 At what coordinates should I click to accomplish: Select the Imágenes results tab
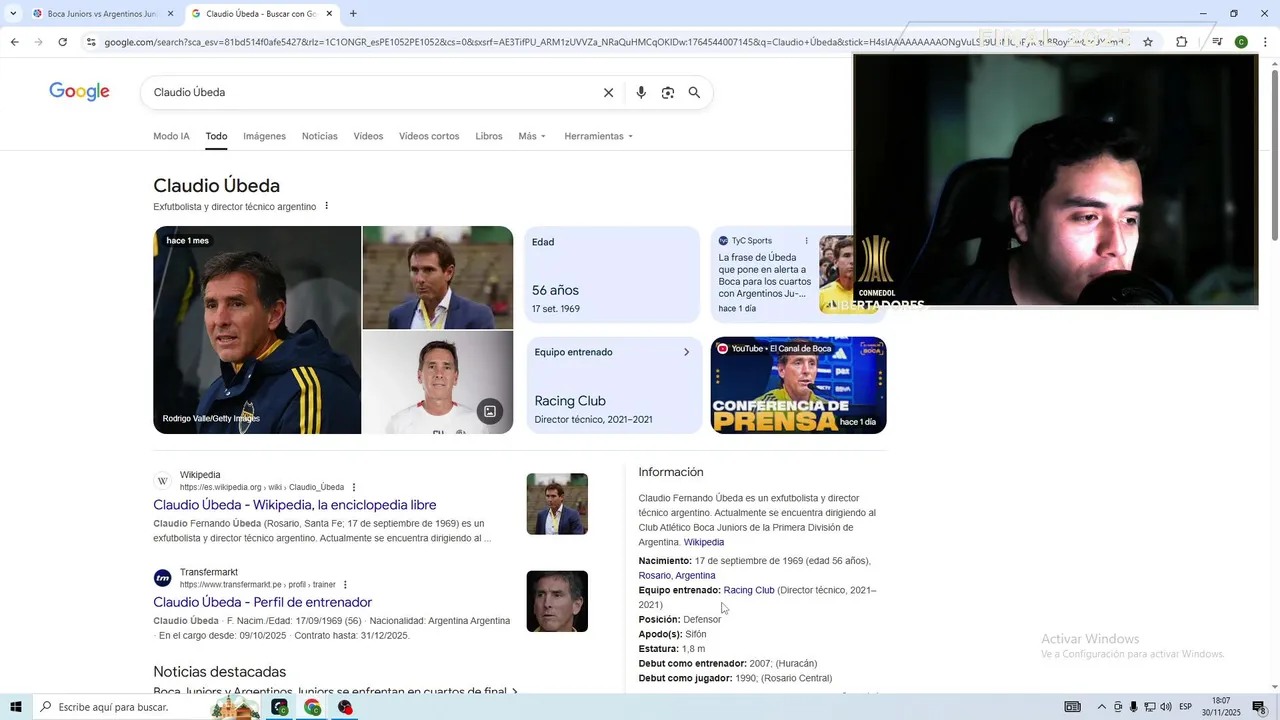click(264, 136)
